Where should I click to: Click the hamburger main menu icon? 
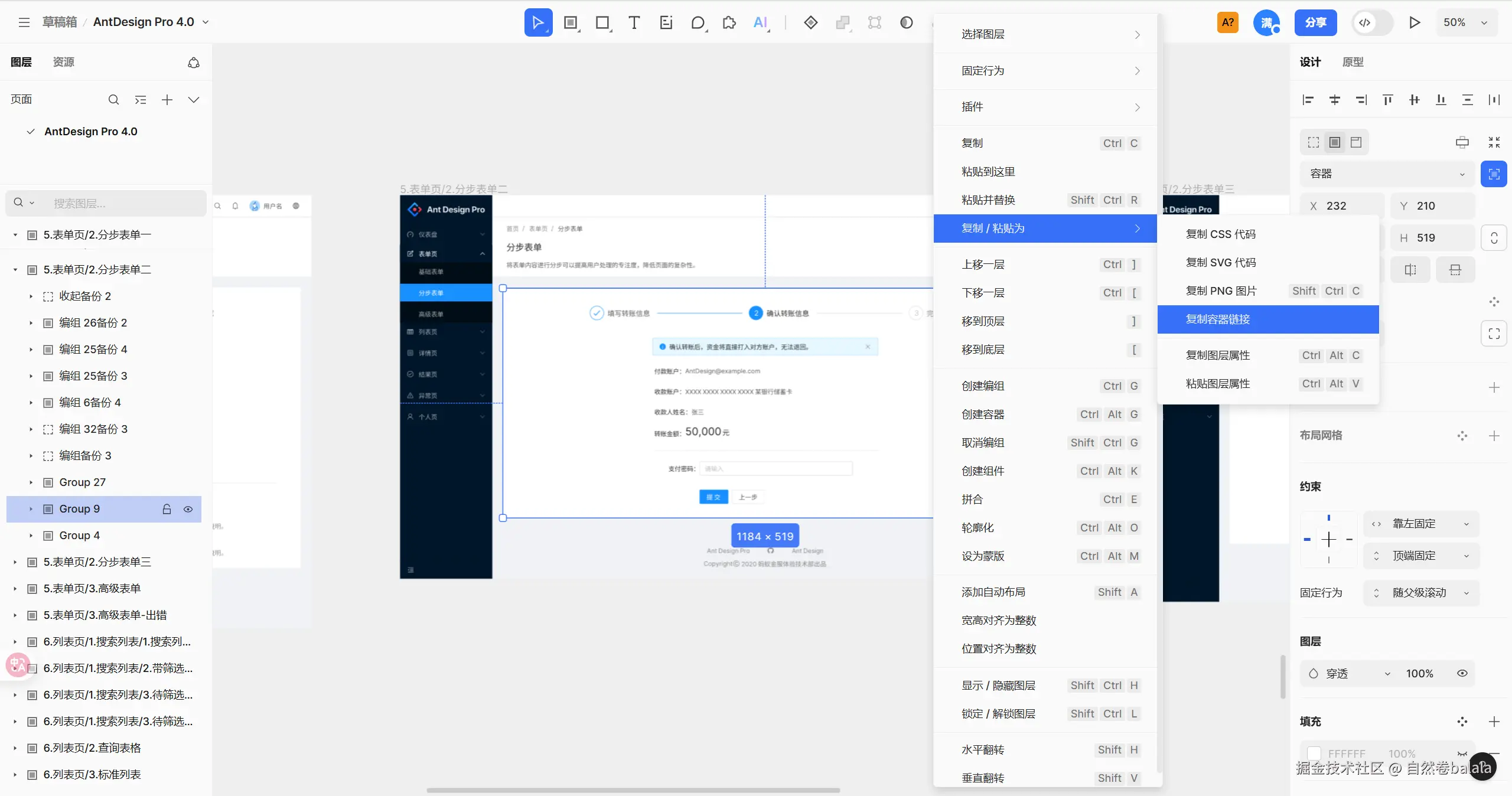24,22
